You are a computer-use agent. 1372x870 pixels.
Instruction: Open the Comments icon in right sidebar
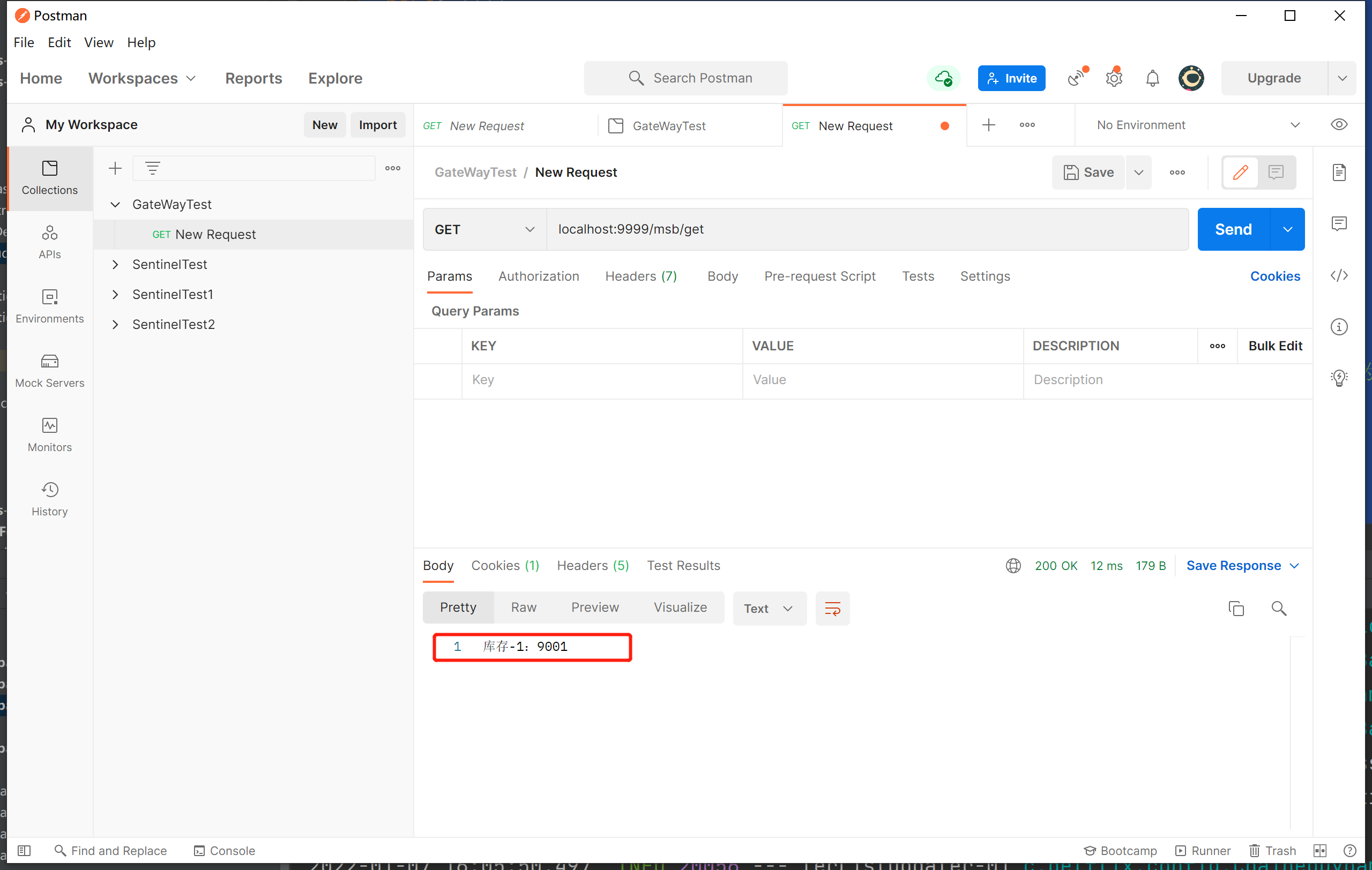pos(1339,223)
